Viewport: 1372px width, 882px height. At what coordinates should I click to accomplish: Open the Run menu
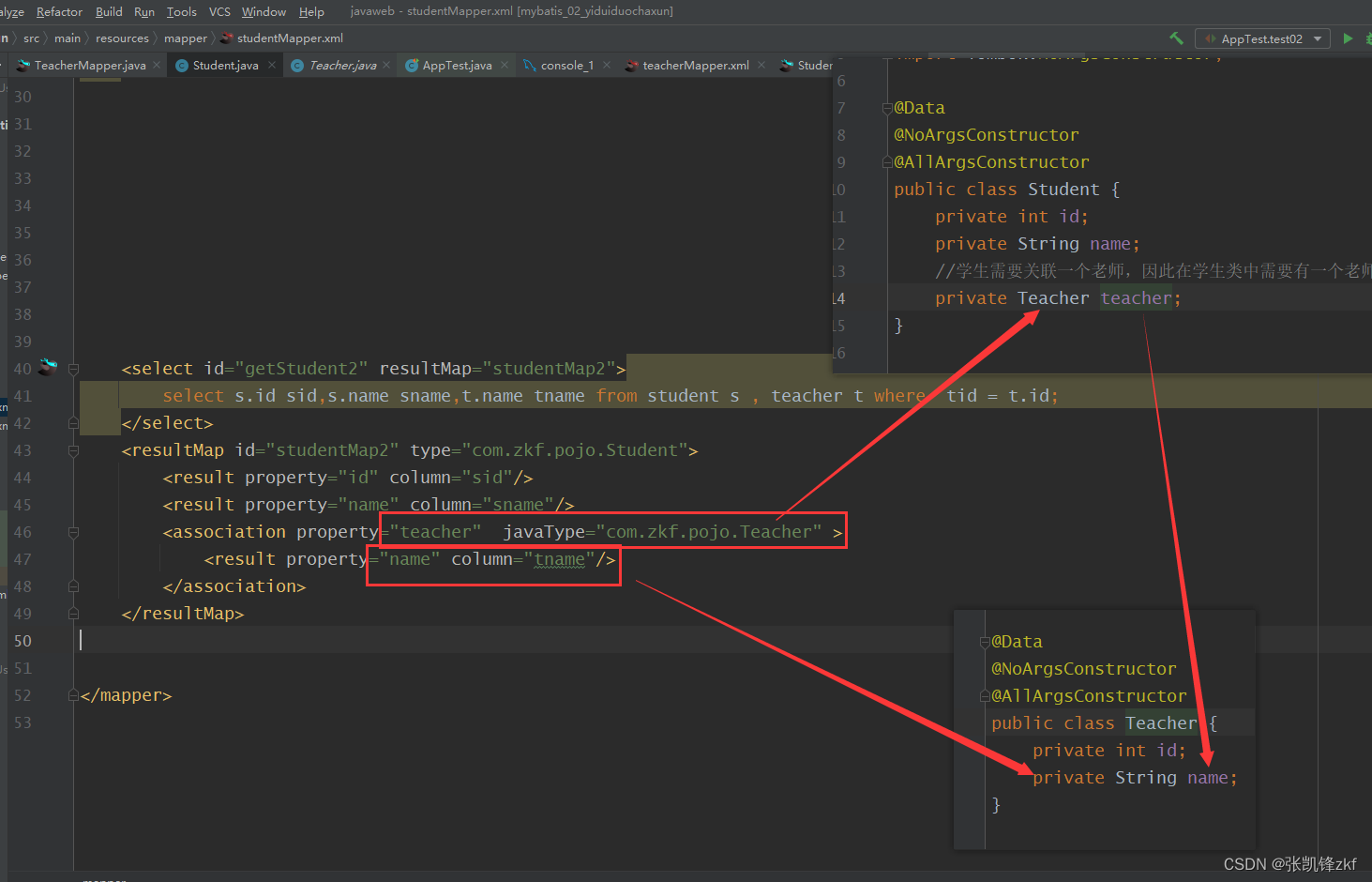click(144, 11)
